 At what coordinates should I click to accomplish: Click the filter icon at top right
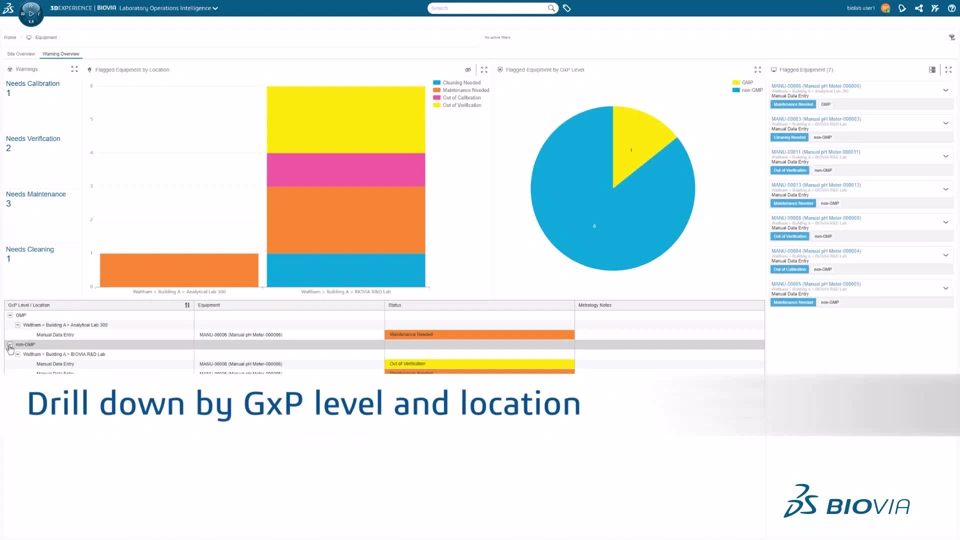click(x=951, y=37)
